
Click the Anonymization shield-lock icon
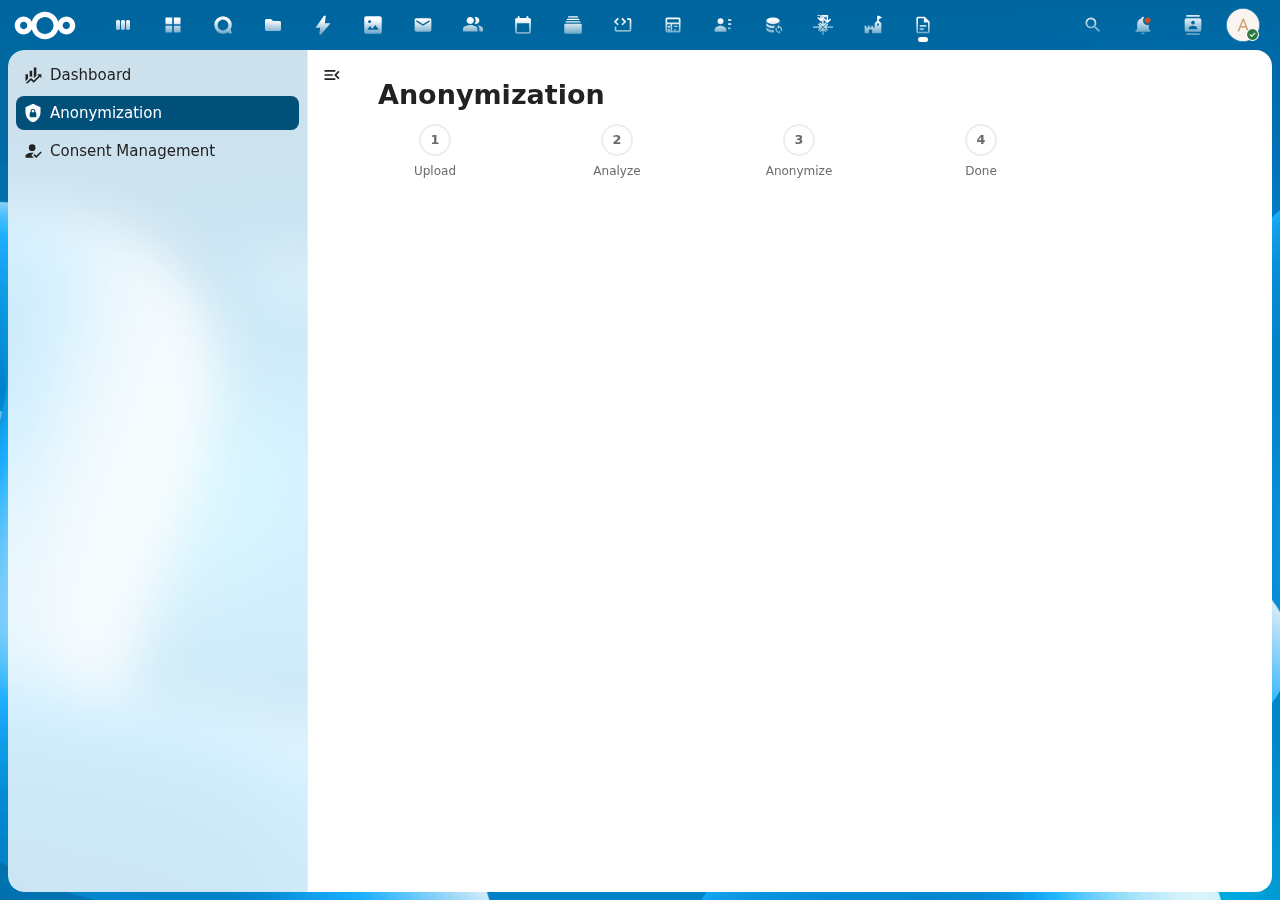click(x=33, y=113)
